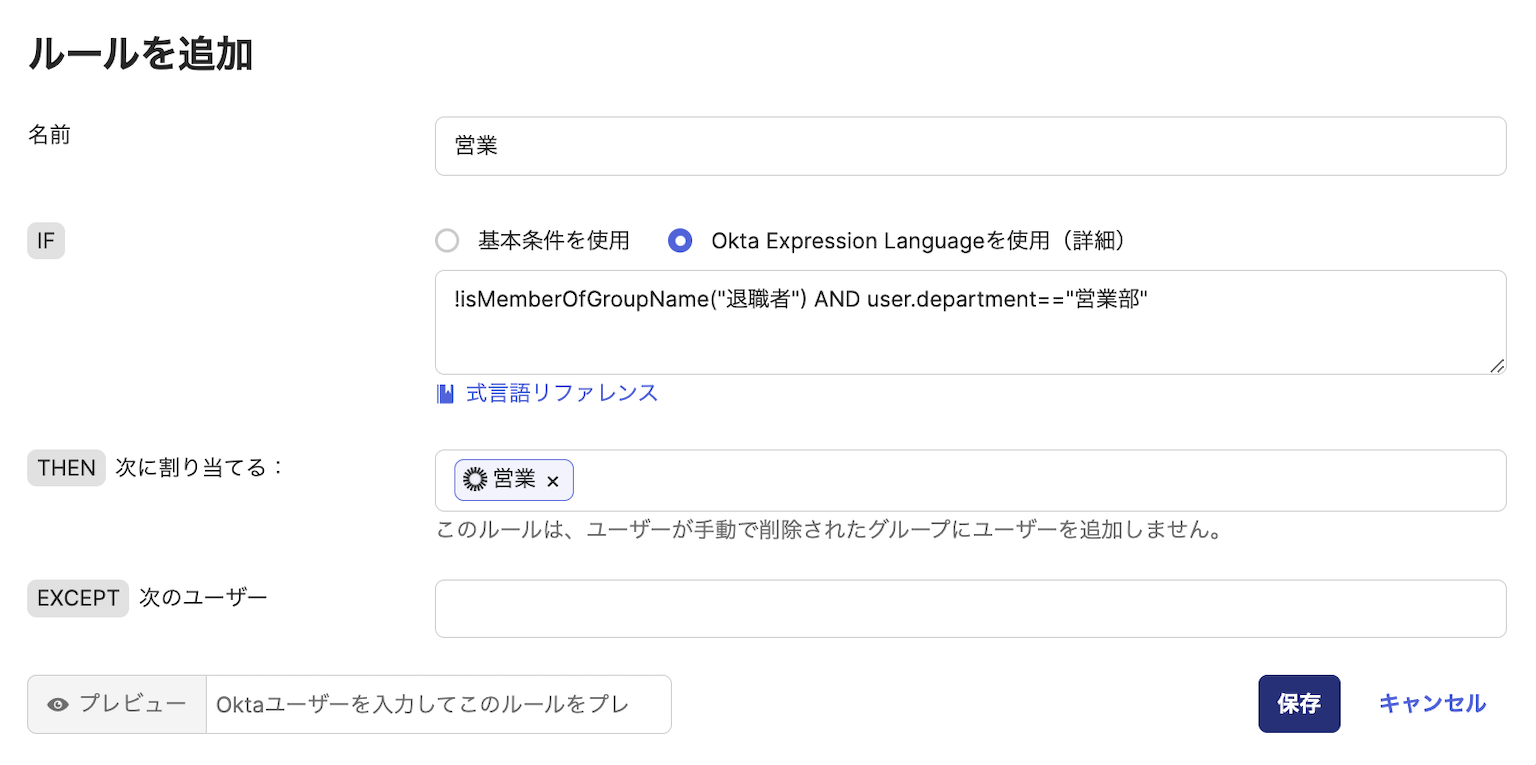1536x765 pixels.
Task: Open the 式言語リファレンス link
Action: (x=561, y=393)
